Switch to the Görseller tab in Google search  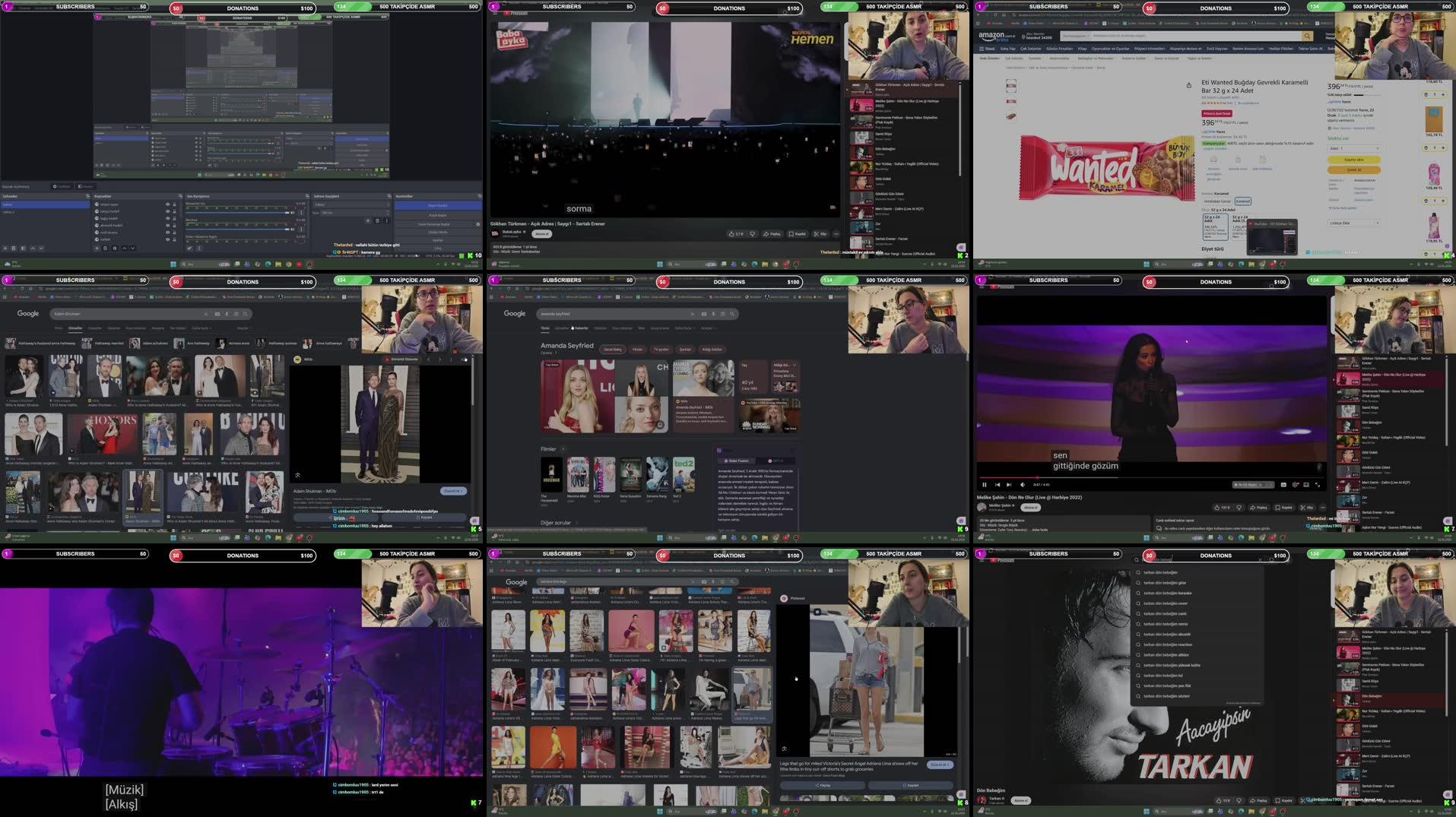(75, 328)
